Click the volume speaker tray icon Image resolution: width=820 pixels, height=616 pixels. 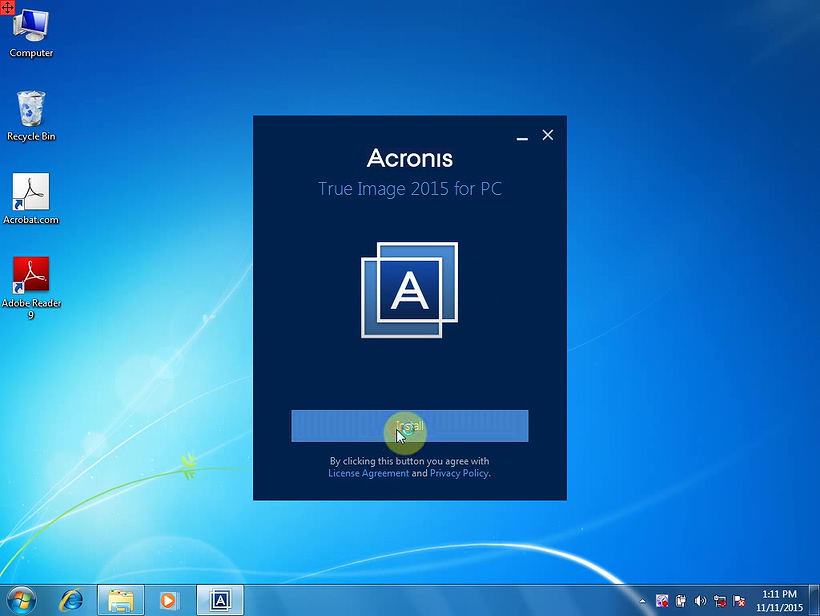700,601
